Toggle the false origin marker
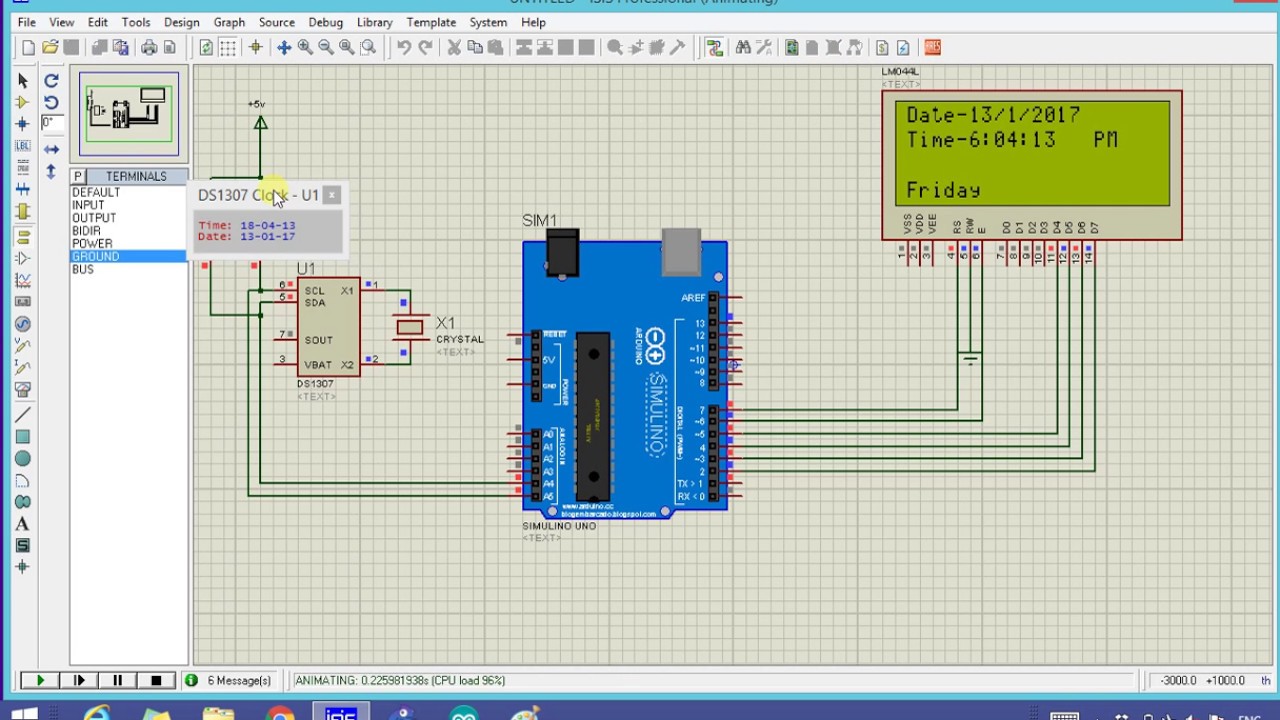 (256, 47)
